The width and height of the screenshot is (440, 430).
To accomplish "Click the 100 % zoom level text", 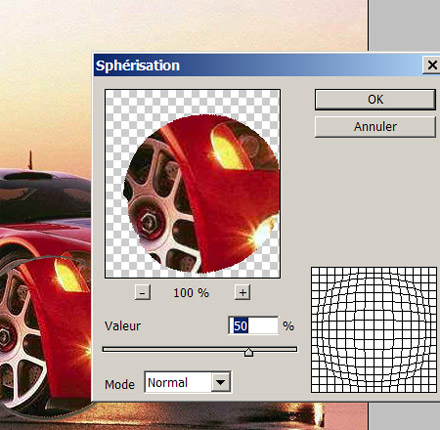I will click(x=191, y=293).
